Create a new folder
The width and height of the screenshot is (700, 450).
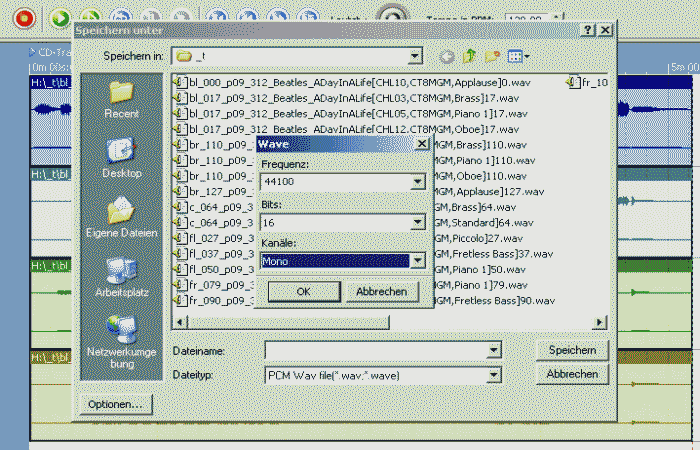(x=493, y=57)
